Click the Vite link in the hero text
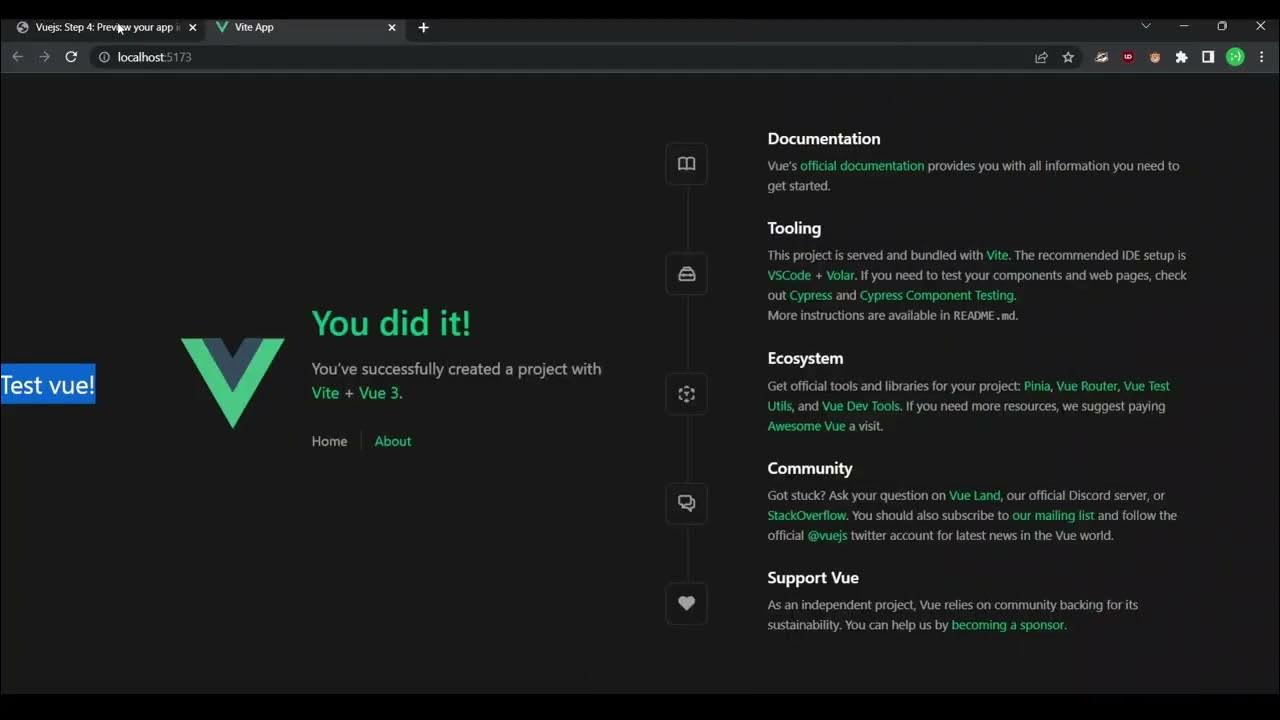The width and height of the screenshot is (1280, 720). tap(325, 393)
